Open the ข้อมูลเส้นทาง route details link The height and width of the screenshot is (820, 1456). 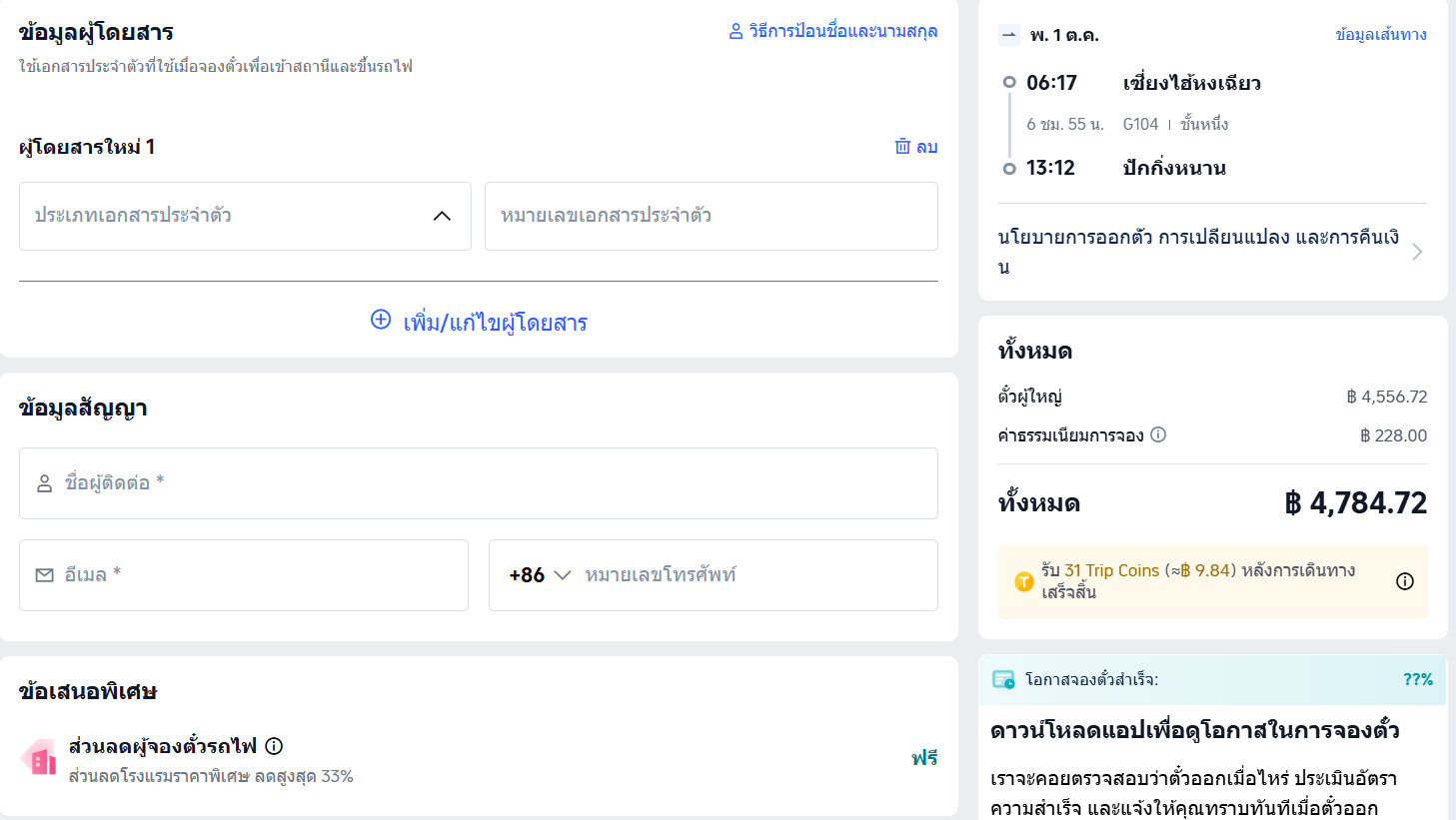click(x=1380, y=35)
